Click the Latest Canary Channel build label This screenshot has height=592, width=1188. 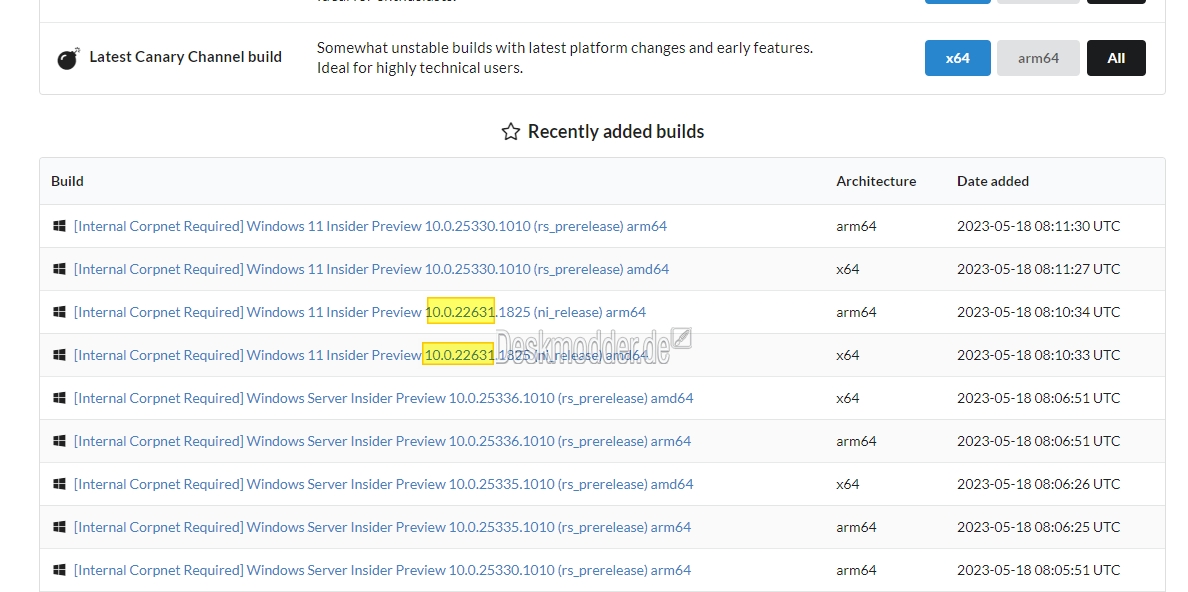186,57
